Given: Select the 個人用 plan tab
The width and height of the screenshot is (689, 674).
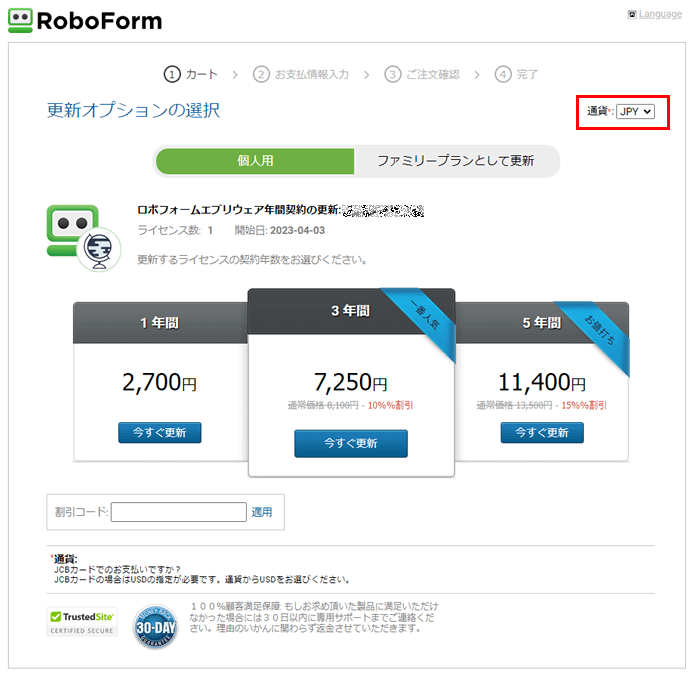Looking at the screenshot, I should (x=255, y=161).
